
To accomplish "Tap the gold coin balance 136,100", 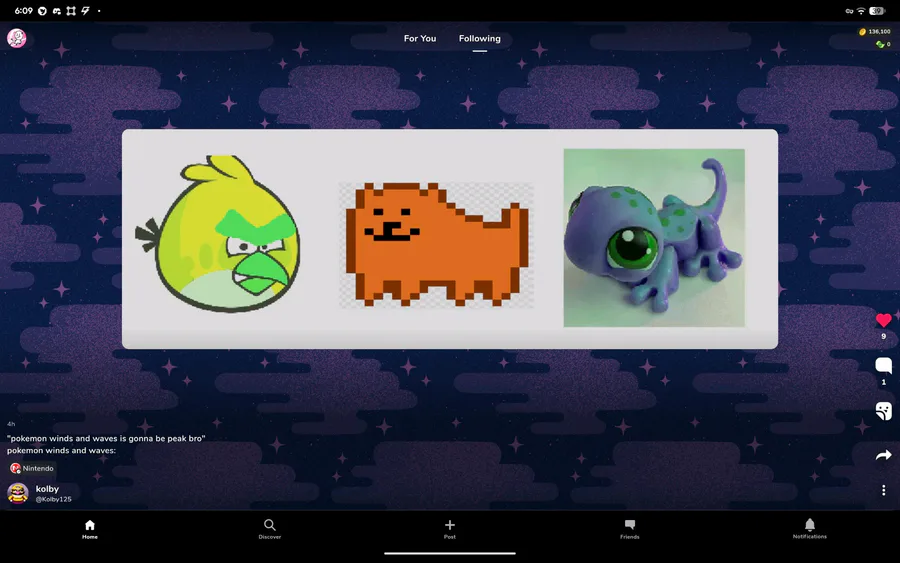I will click(x=874, y=32).
